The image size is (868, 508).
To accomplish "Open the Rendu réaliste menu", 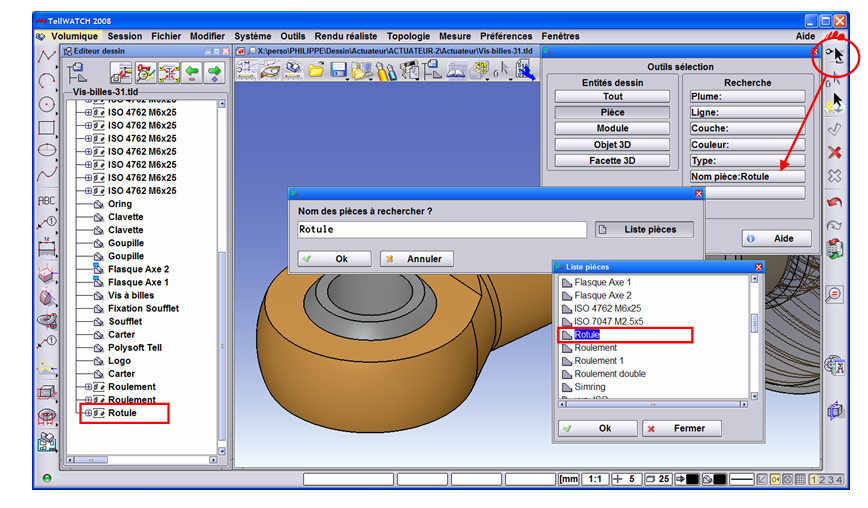I will click(346, 36).
